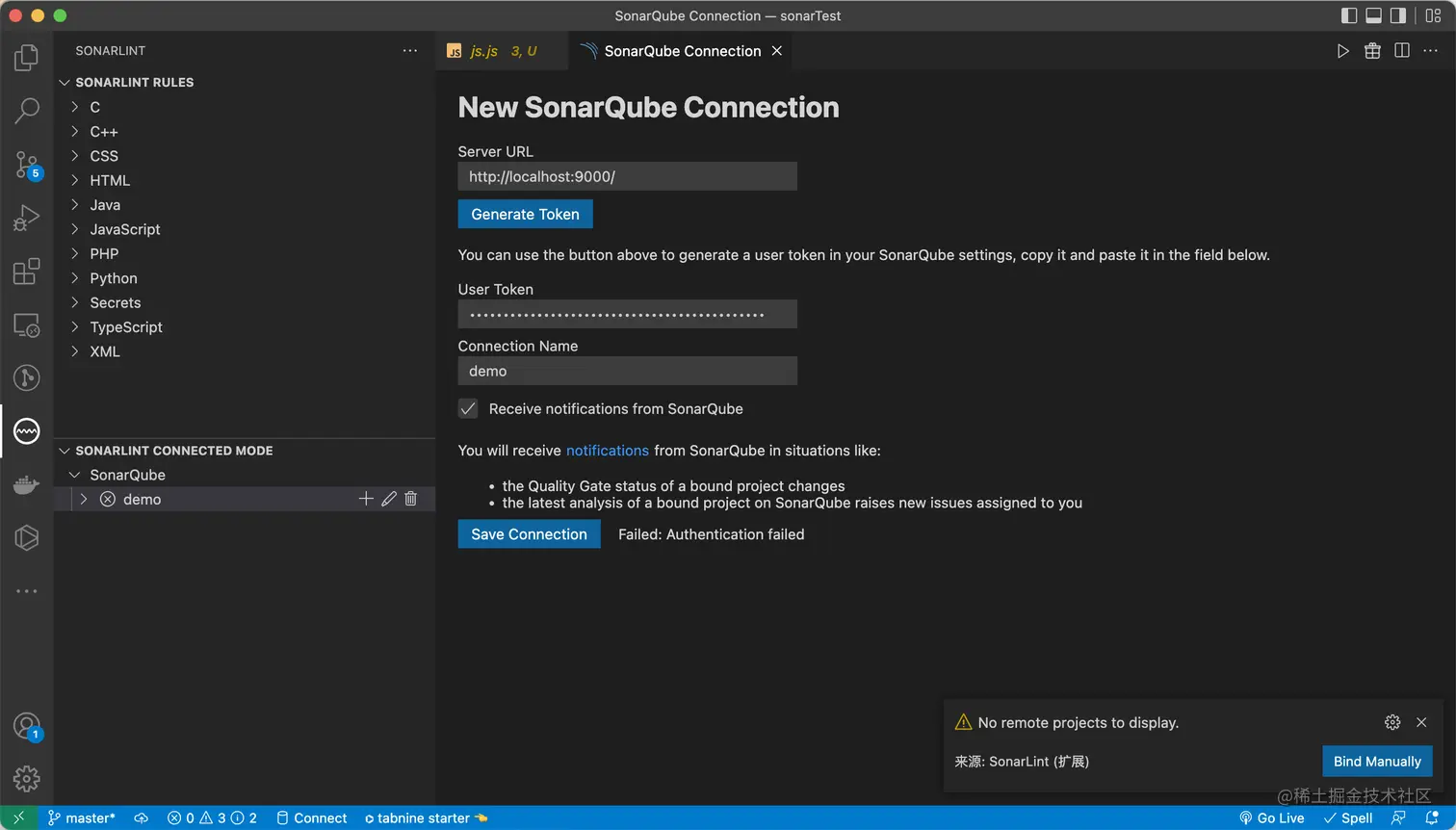This screenshot has height=830, width=1456.
Task: Show additional views ellipsis in activity bar
Action: click(x=27, y=590)
